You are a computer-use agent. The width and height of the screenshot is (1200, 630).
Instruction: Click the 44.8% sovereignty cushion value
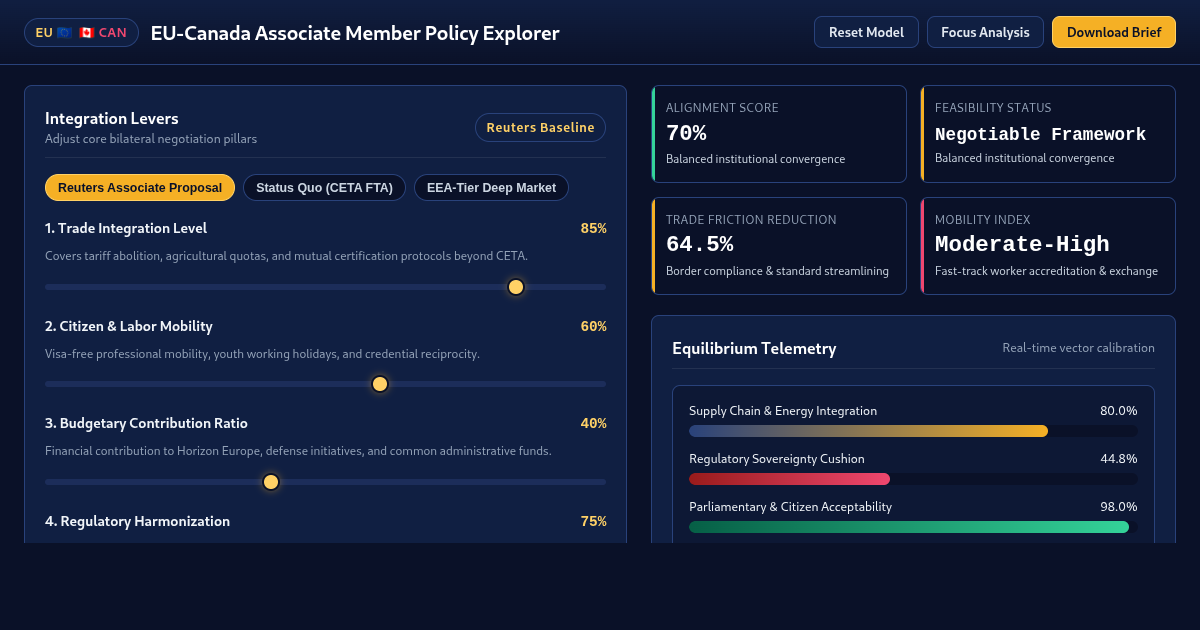click(x=1119, y=459)
